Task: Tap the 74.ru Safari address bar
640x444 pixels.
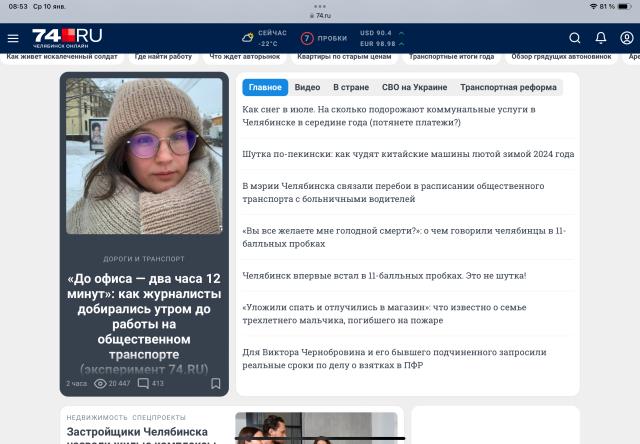Action: (320, 16)
